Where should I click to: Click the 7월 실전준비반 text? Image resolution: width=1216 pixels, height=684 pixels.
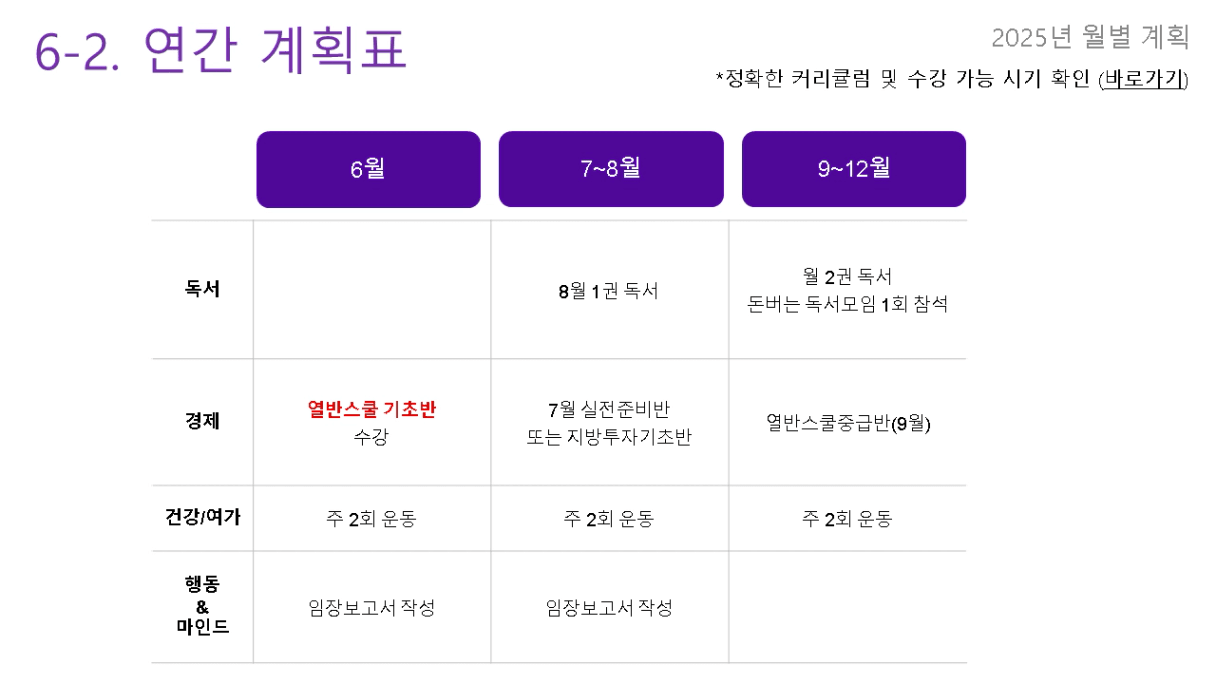(609, 409)
